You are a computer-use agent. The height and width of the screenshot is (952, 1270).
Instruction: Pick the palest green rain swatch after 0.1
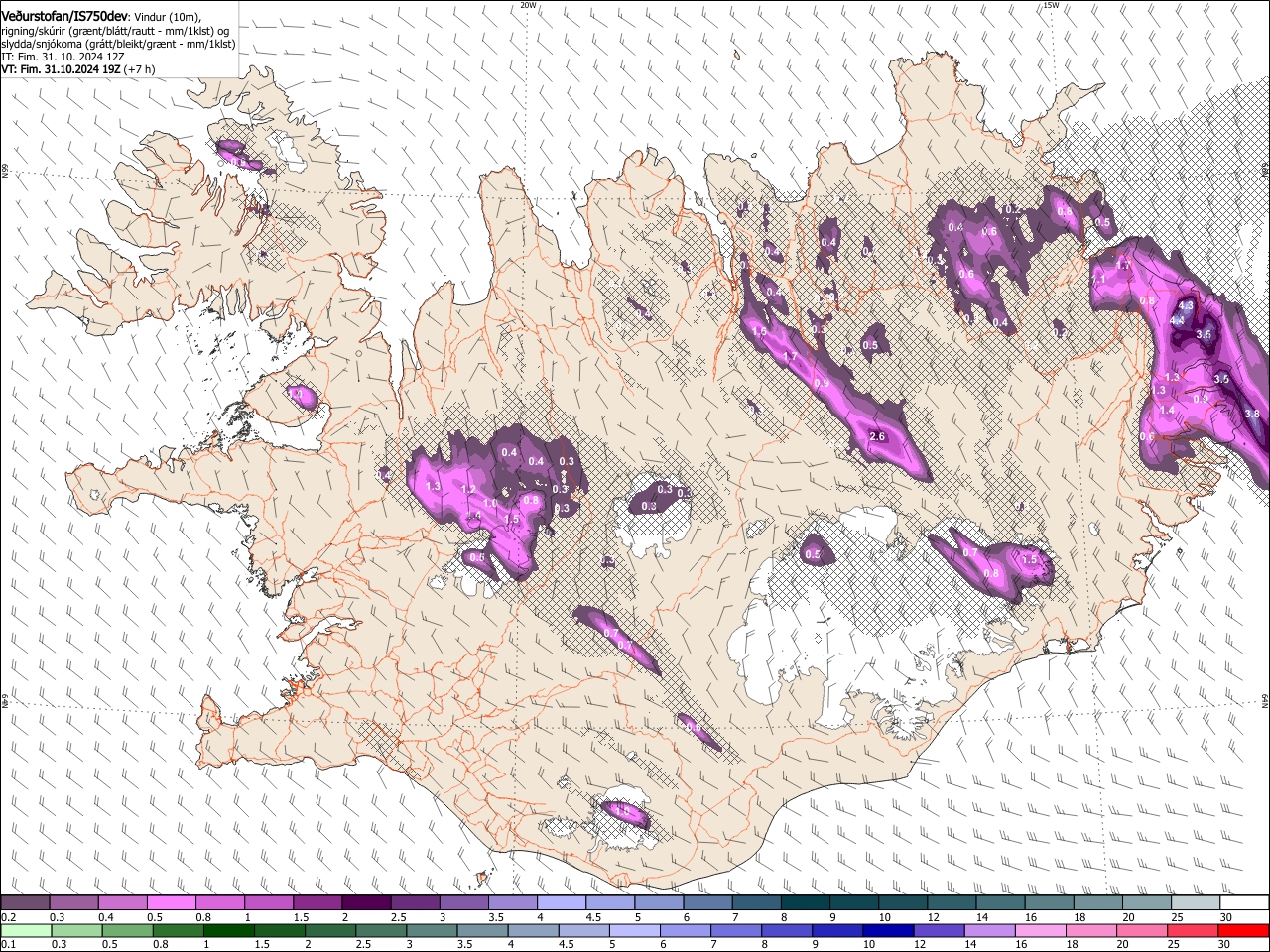point(25,930)
